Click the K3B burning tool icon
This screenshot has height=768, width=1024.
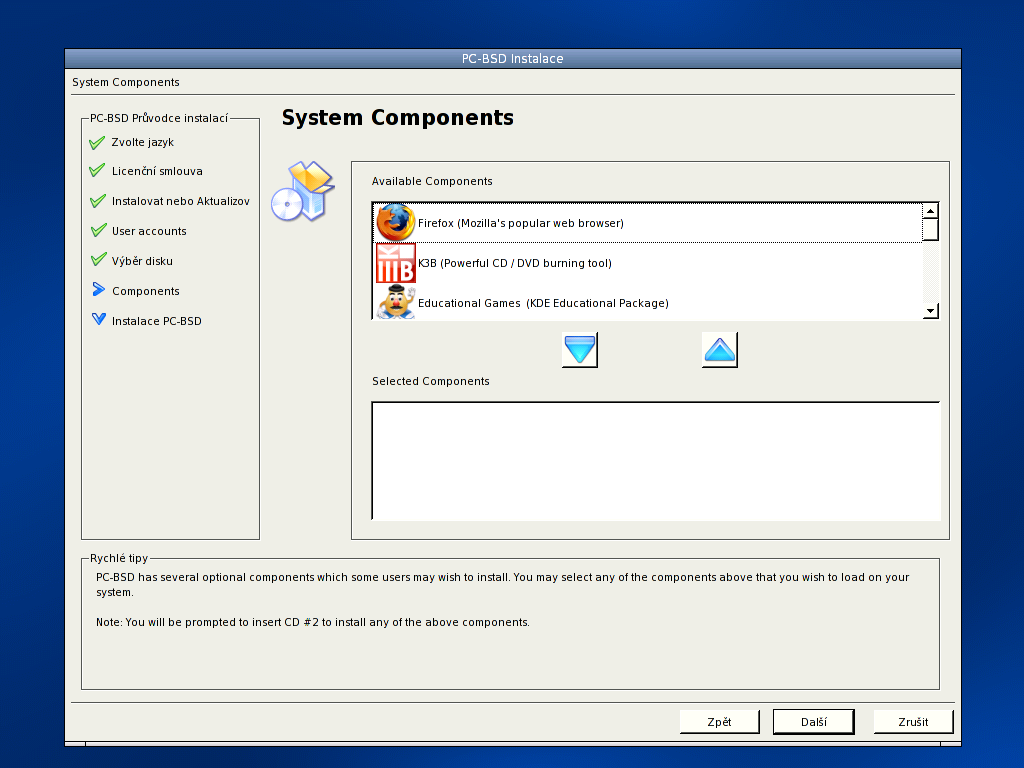pos(395,263)
